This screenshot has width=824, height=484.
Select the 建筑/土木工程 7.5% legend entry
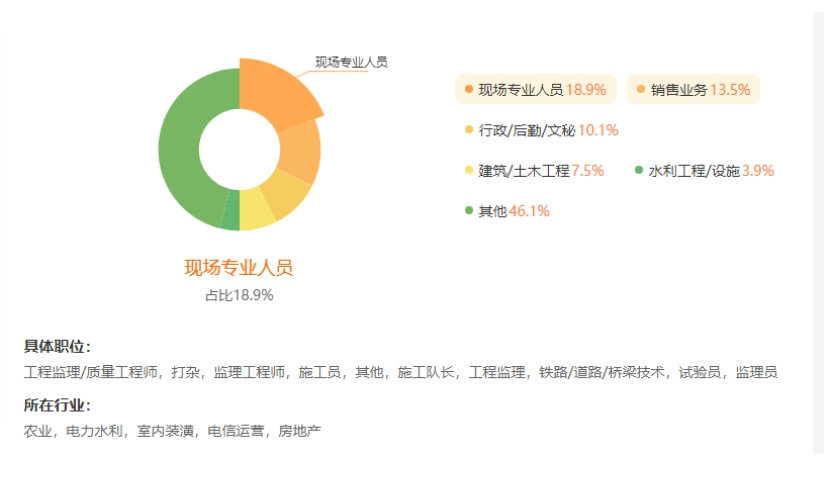[x=535, y=170]
